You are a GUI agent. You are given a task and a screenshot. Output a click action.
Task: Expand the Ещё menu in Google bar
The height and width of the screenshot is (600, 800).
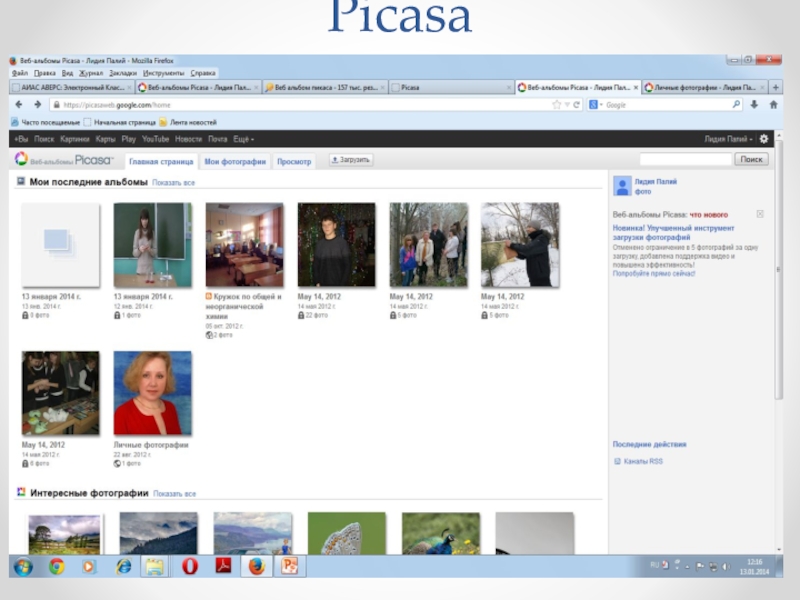coord(243,139)
